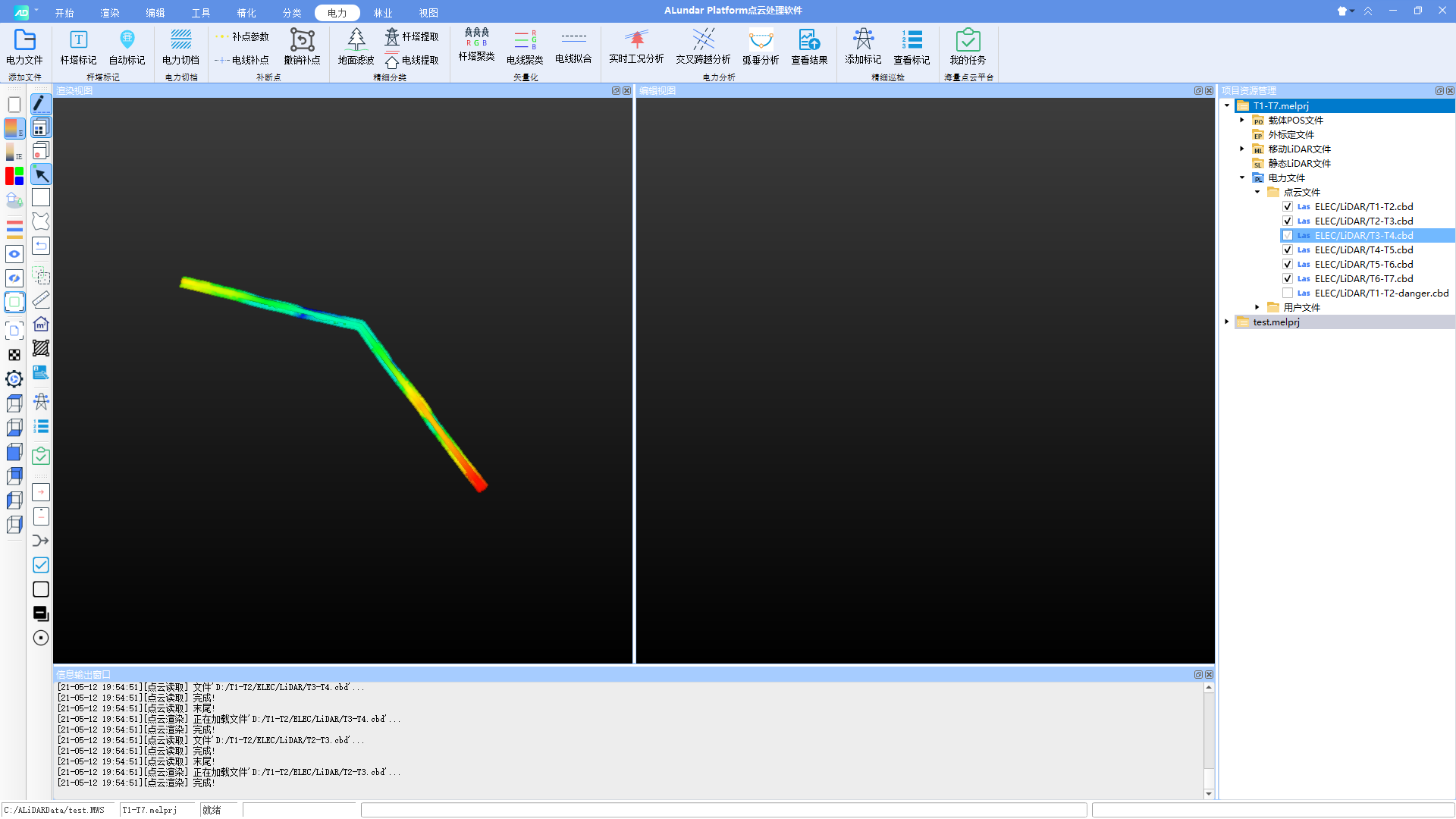Click the info output scrollbar down arrow

(1209, 794)
